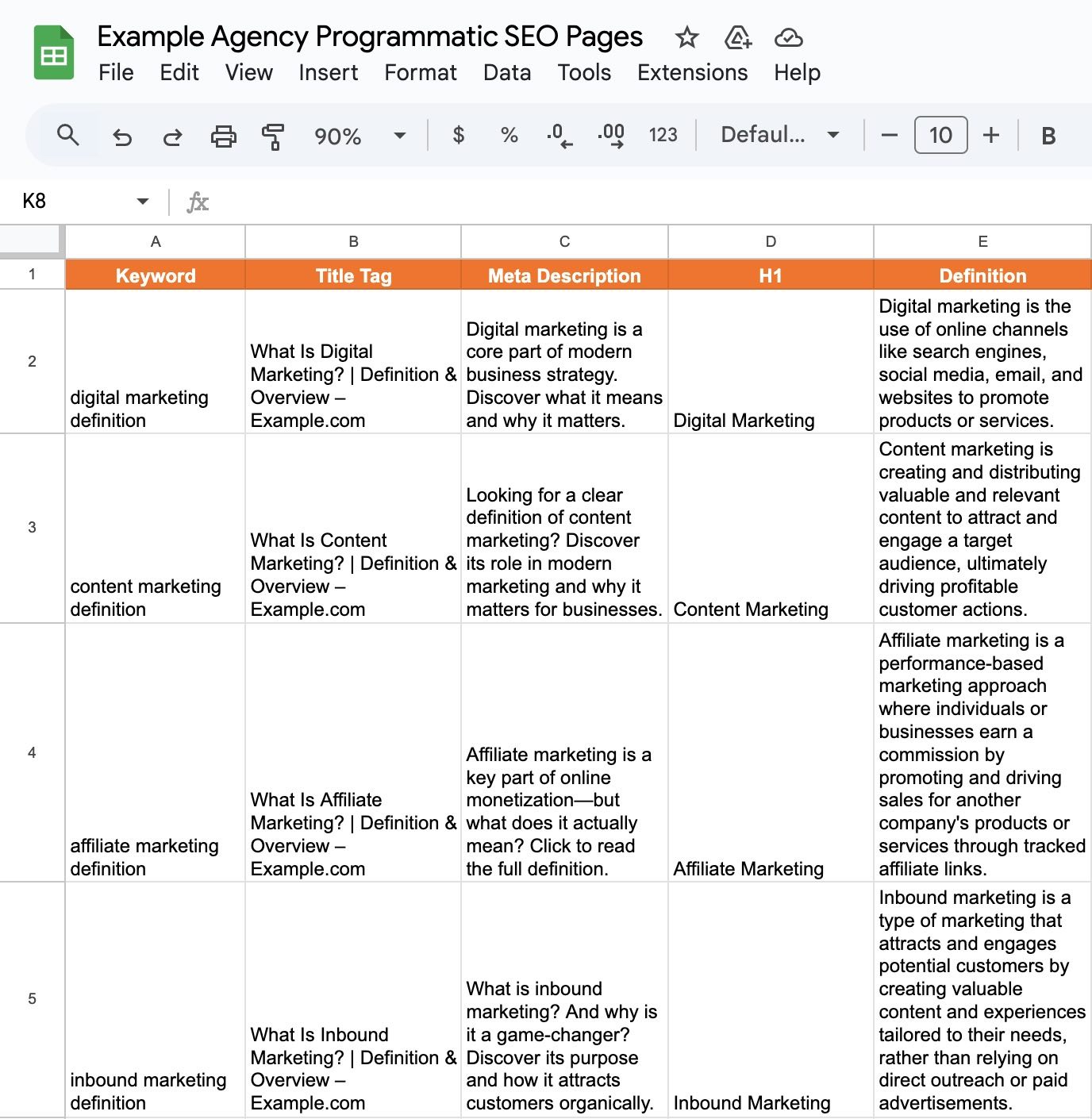The image size is (1092, 1119).
Task: Undo the last action
Action: [x=121, y=135]
